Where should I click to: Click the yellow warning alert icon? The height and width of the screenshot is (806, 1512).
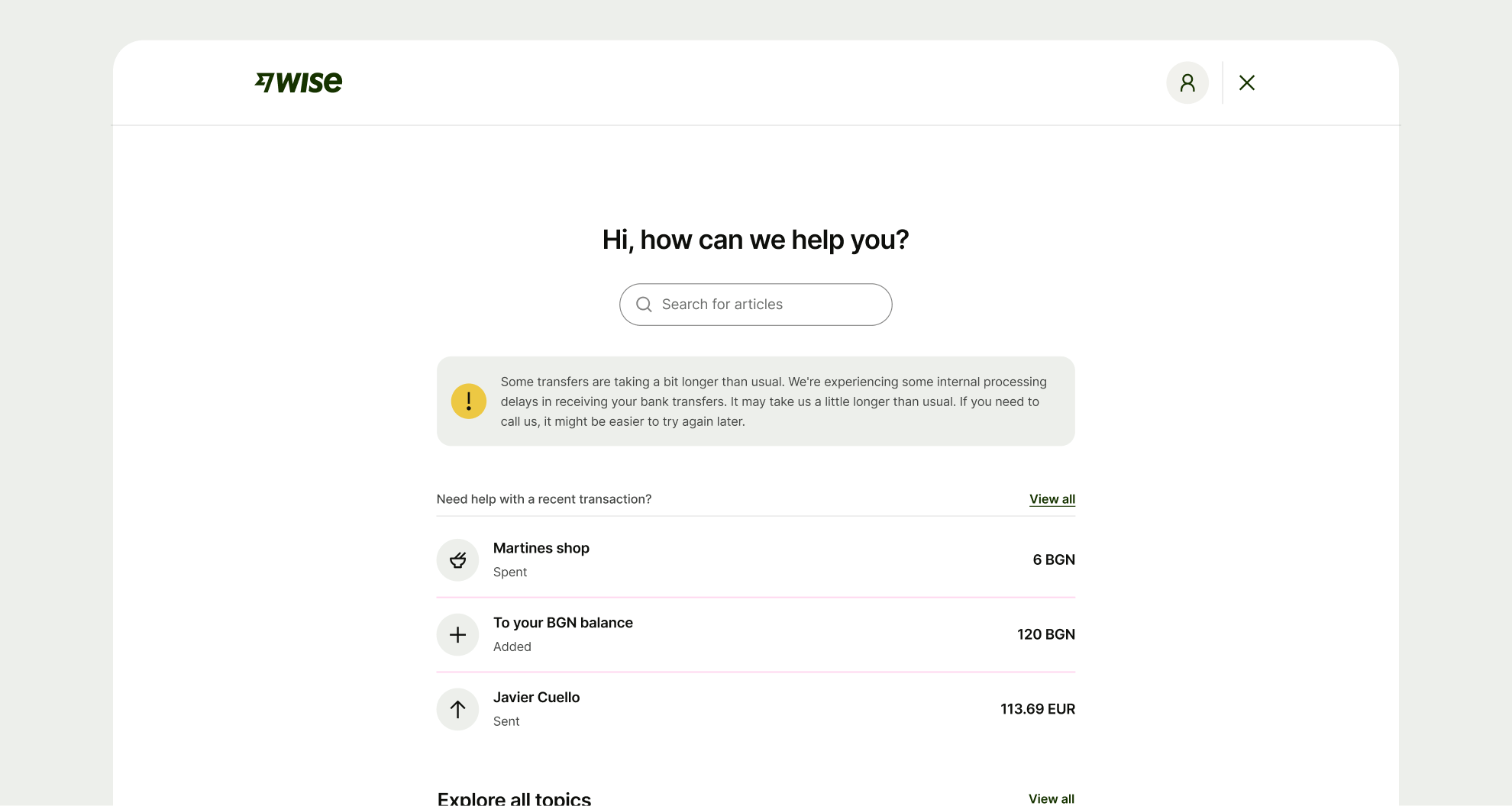point(468,401)
